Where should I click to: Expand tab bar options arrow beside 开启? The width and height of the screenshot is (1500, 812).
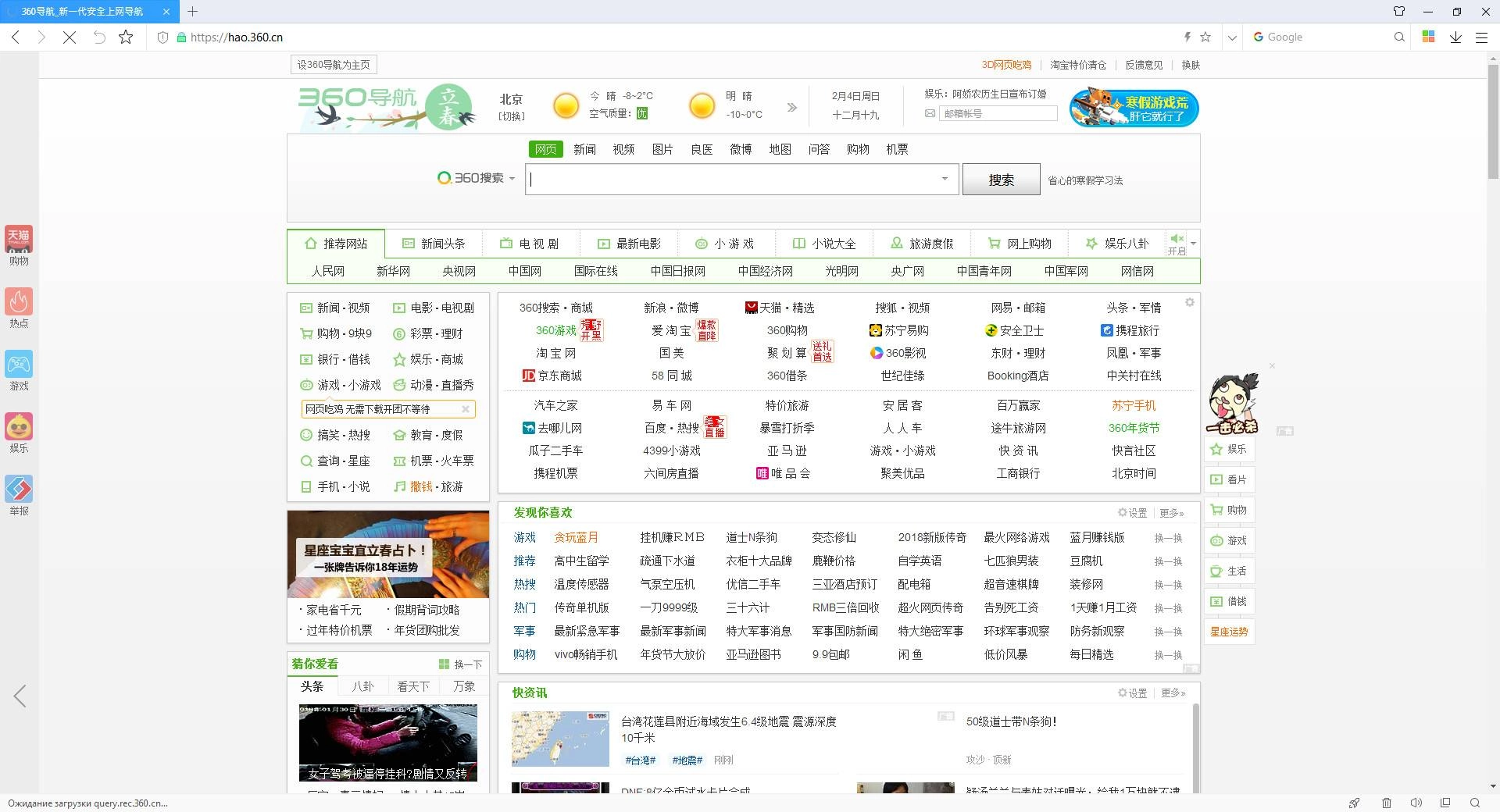[1193, 244]
